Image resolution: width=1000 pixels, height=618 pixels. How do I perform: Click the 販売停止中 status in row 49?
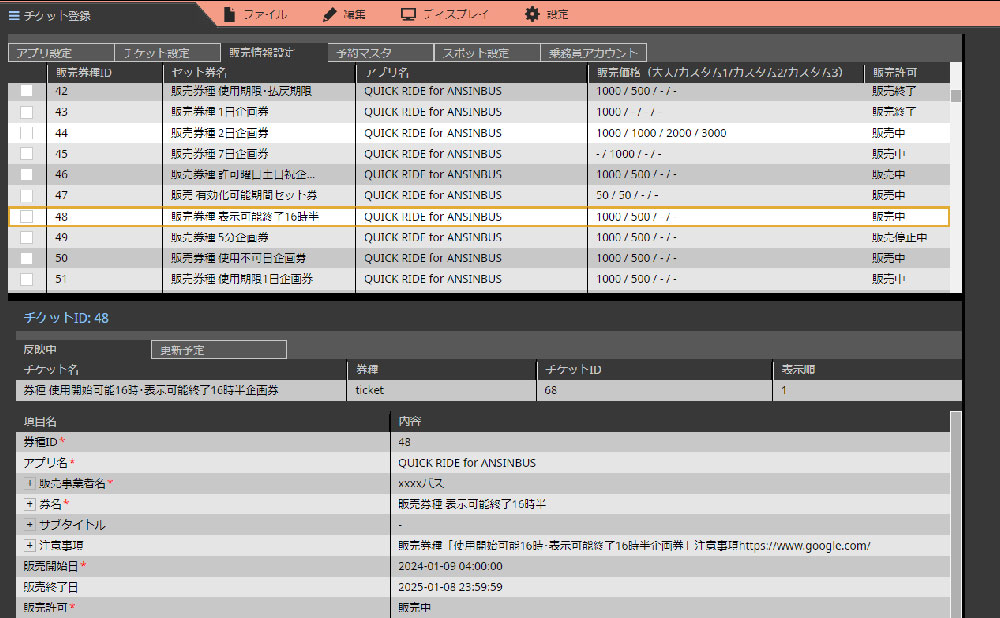tap(900, 237)
